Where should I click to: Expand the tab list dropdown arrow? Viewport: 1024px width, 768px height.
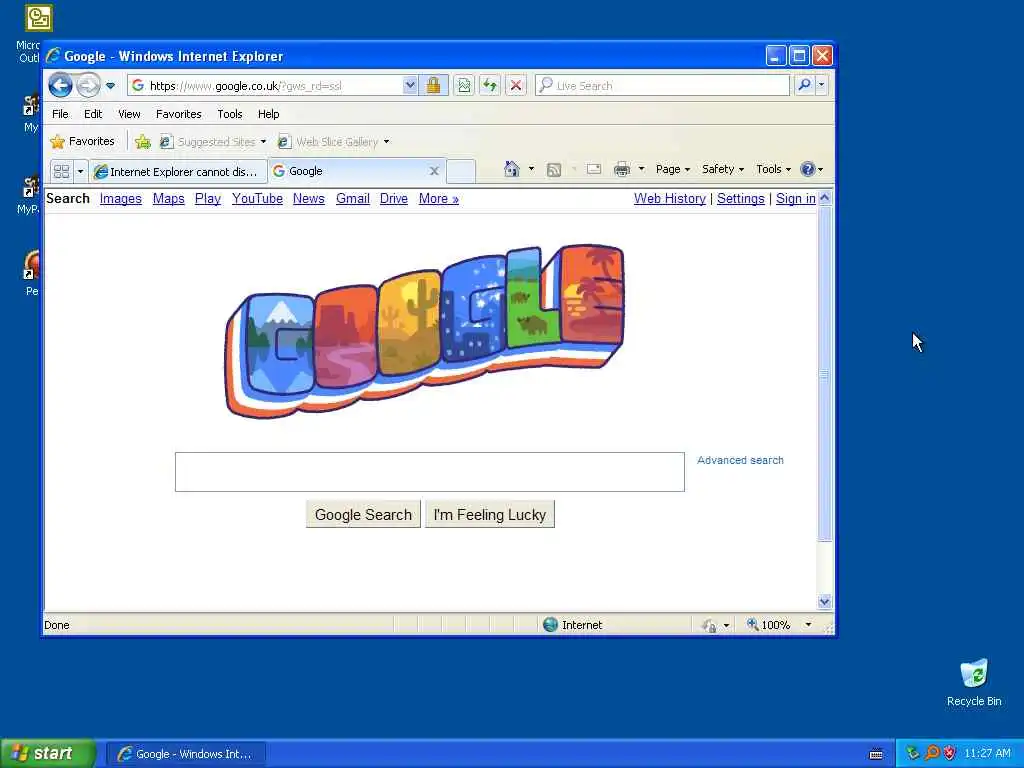click(80, 171)
